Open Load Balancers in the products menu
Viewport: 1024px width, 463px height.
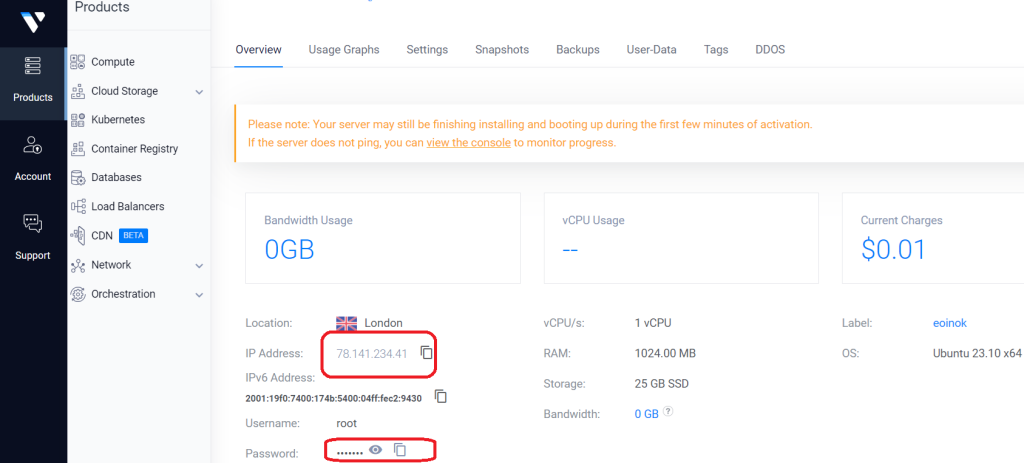tap(128, 206)
